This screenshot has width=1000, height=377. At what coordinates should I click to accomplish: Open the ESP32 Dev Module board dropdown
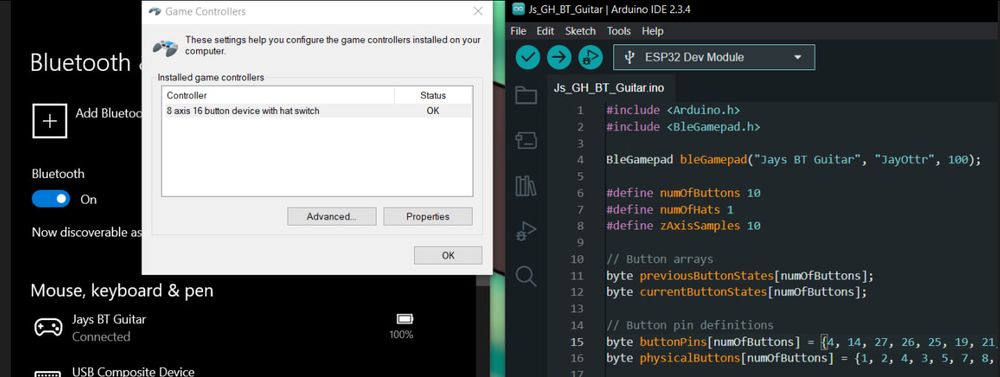[x=714, y=57]
